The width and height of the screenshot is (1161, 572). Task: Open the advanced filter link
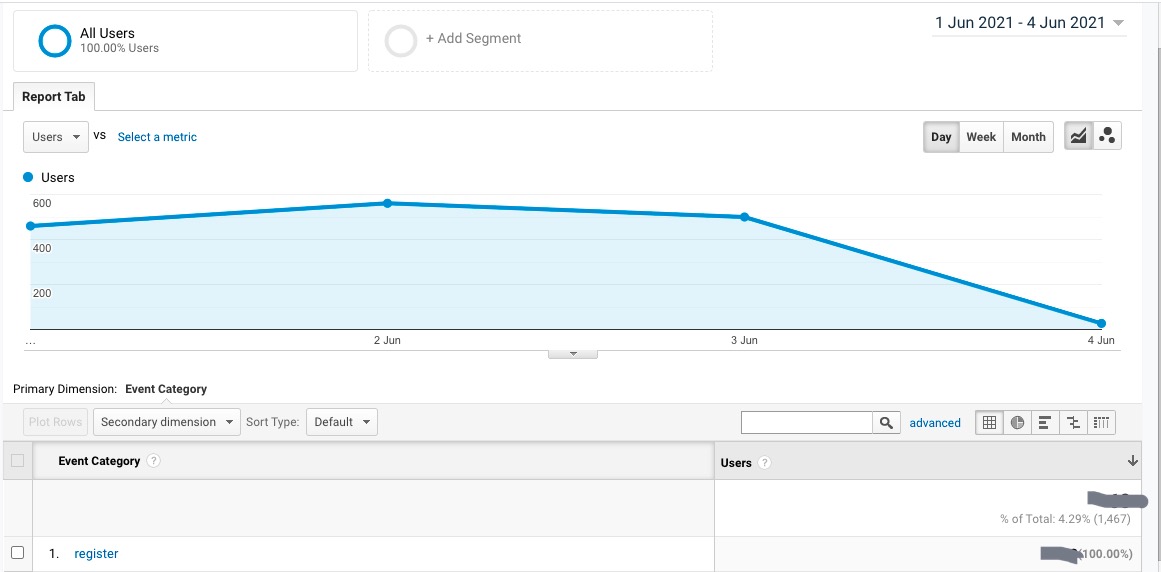tap(935, 423)
